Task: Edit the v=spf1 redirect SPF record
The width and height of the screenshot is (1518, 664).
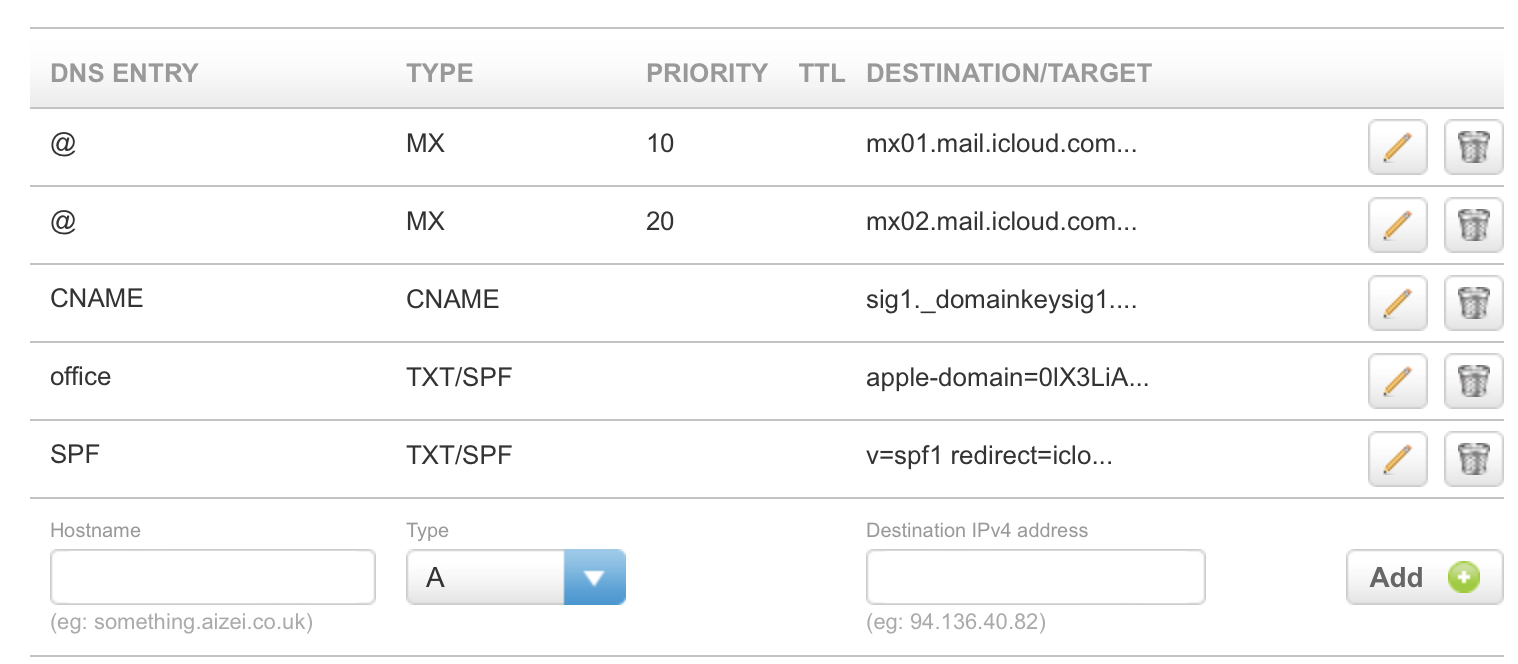Action: pyautogui.click(x=1397, y=458)
